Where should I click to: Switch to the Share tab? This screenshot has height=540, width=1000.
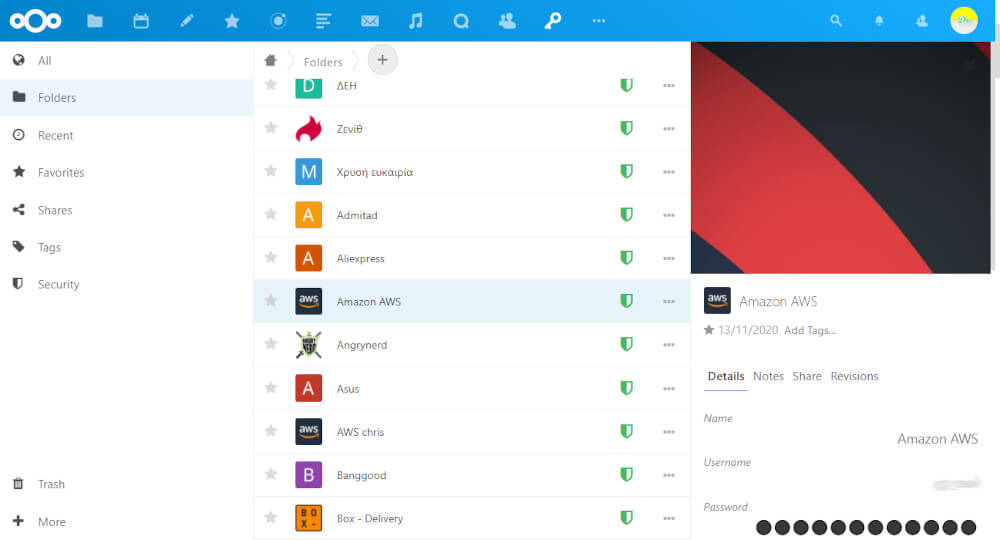pyautogui.click(x=807, y=376)
